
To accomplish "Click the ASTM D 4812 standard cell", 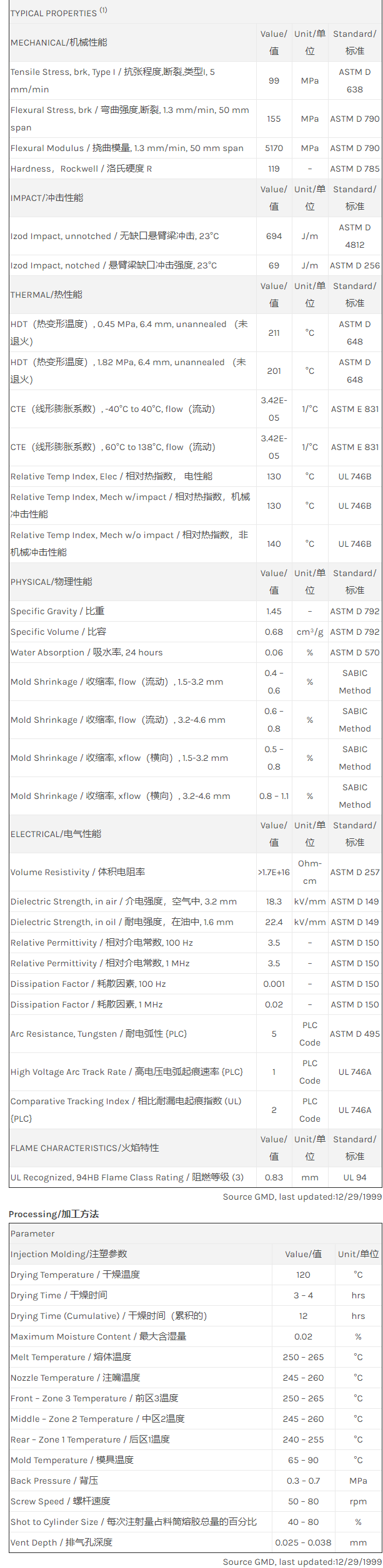I will [x=354, y=236].
